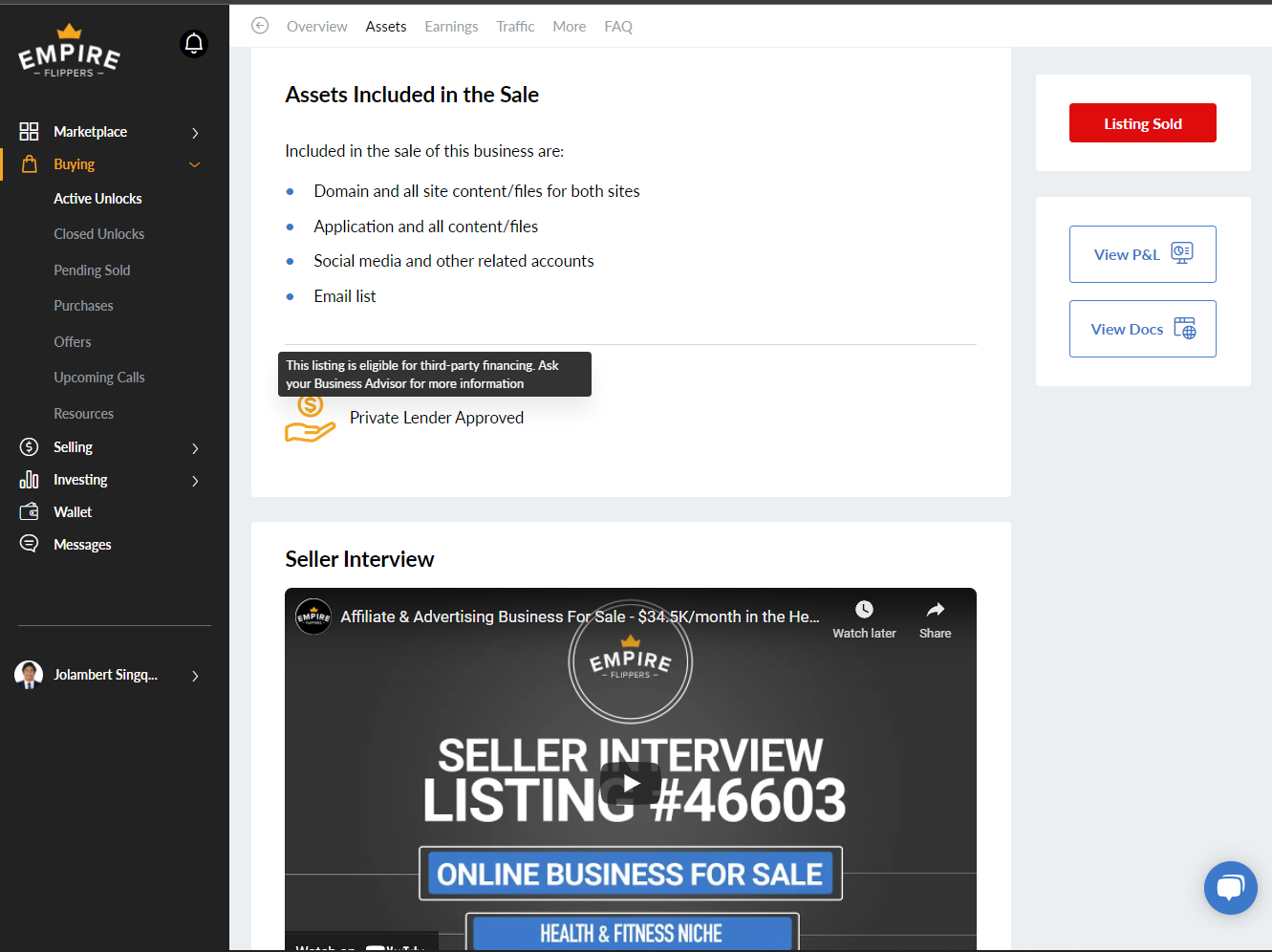The height and width of the screenshot is (952, 1272).
Task: Open Messages from the sidebar
Action: pyautogui.click(x=82, y=545)
